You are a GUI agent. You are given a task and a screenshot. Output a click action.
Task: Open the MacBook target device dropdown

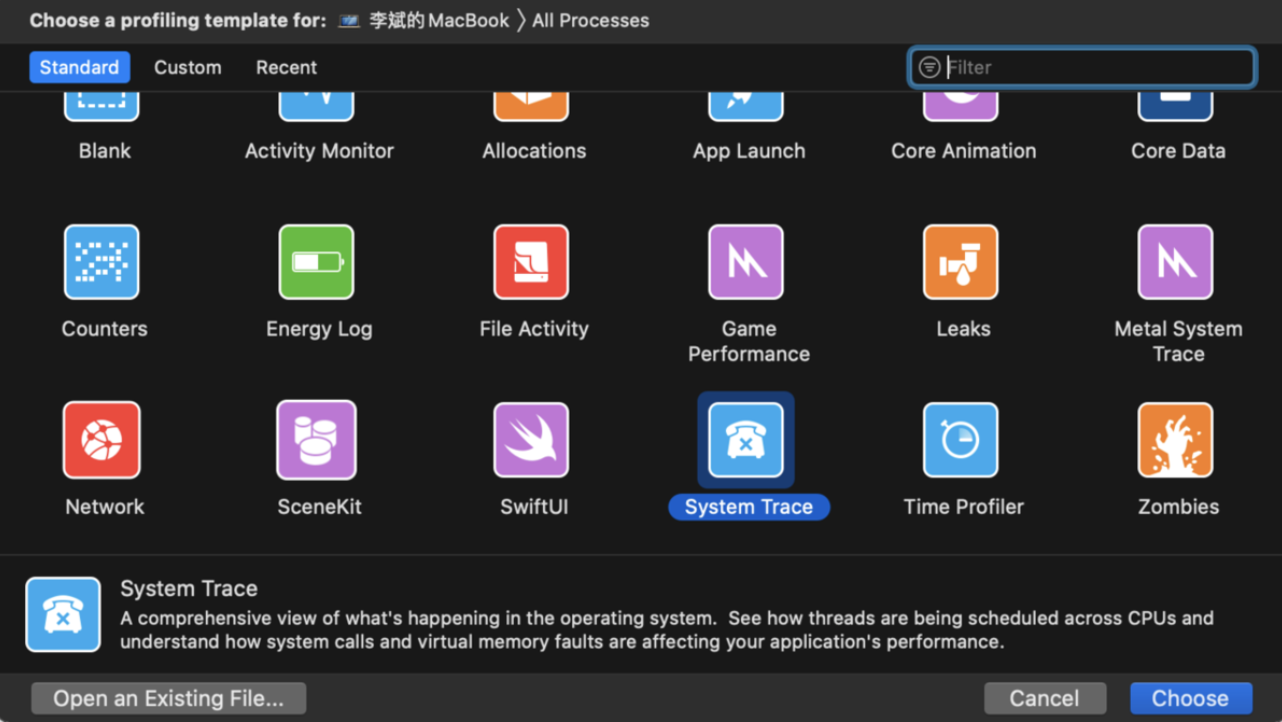coord(425,20)
